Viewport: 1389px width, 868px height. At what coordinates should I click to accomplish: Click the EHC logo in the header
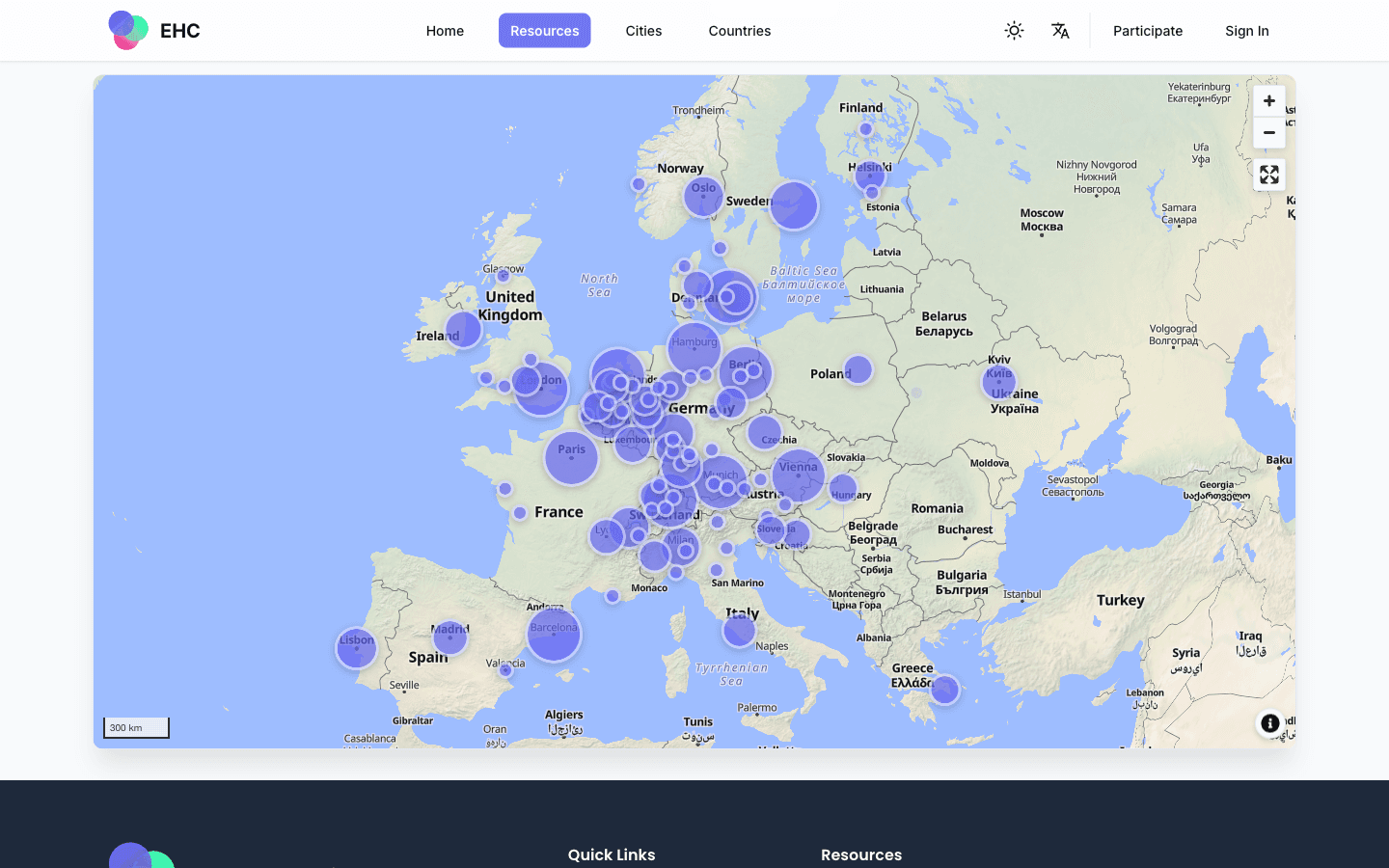(x=154, y=30)
